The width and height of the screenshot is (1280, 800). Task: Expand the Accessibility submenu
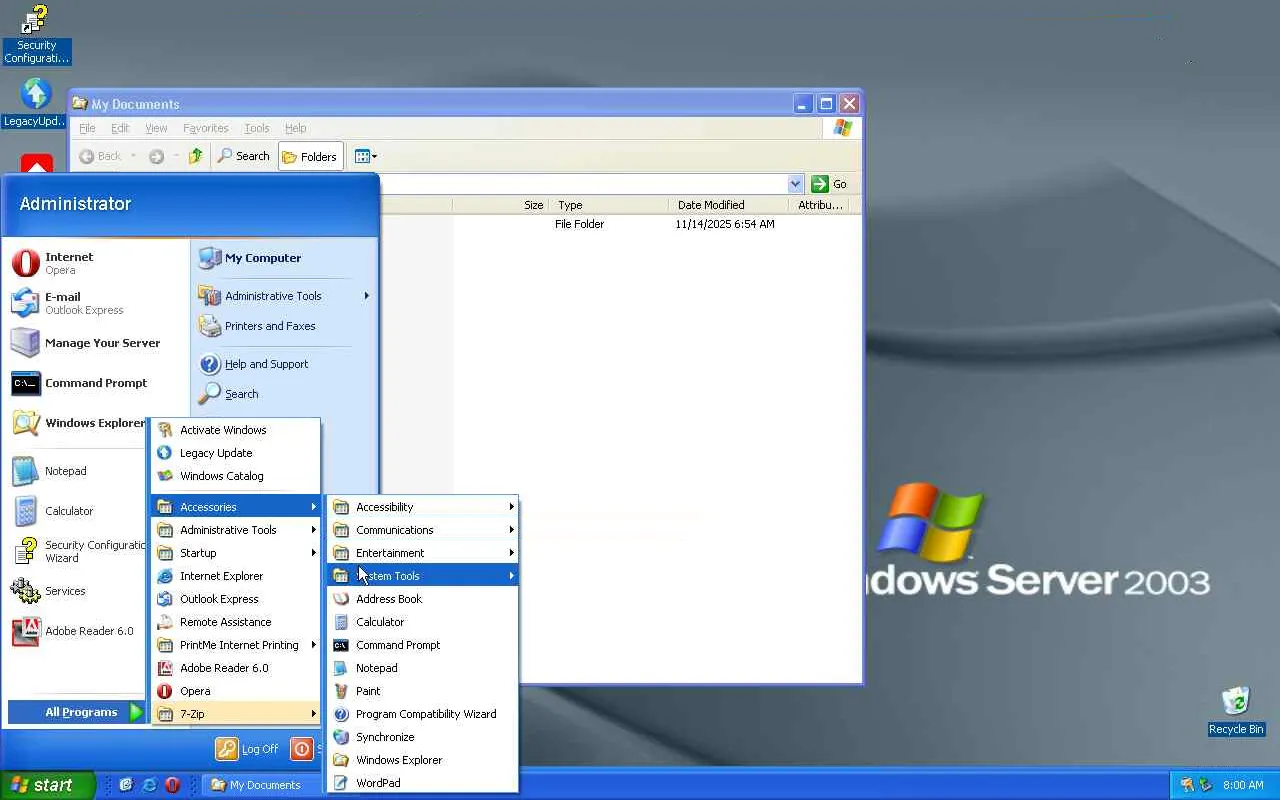tap(423, 507)
